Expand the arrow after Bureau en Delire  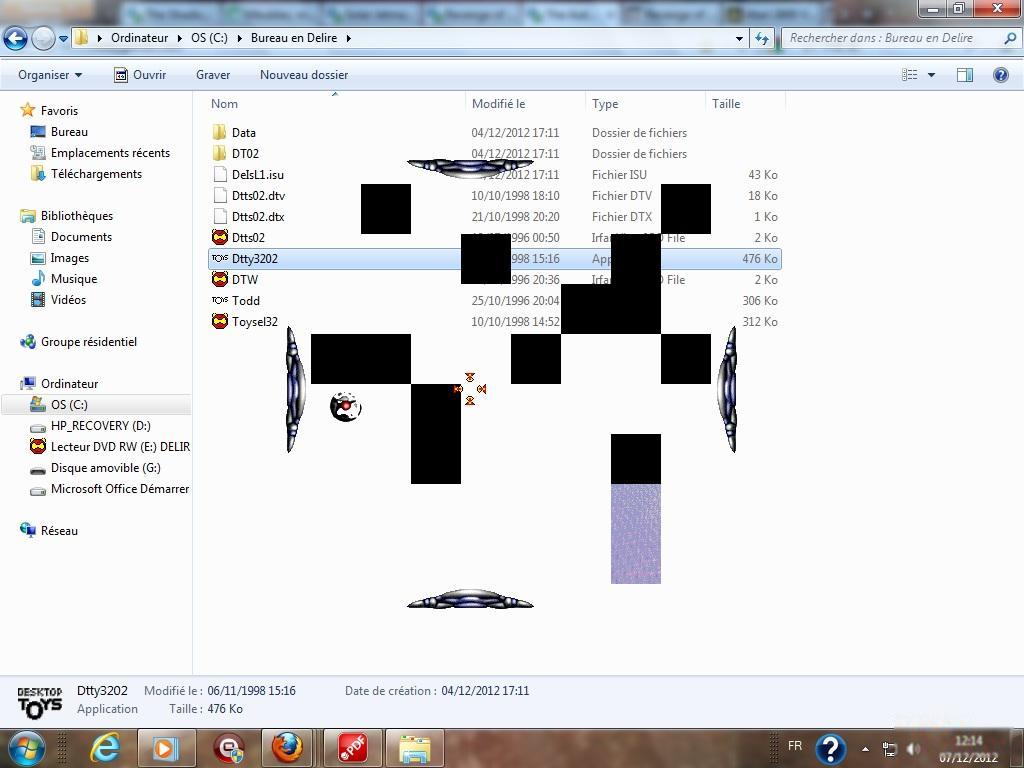tap(349, 38)
